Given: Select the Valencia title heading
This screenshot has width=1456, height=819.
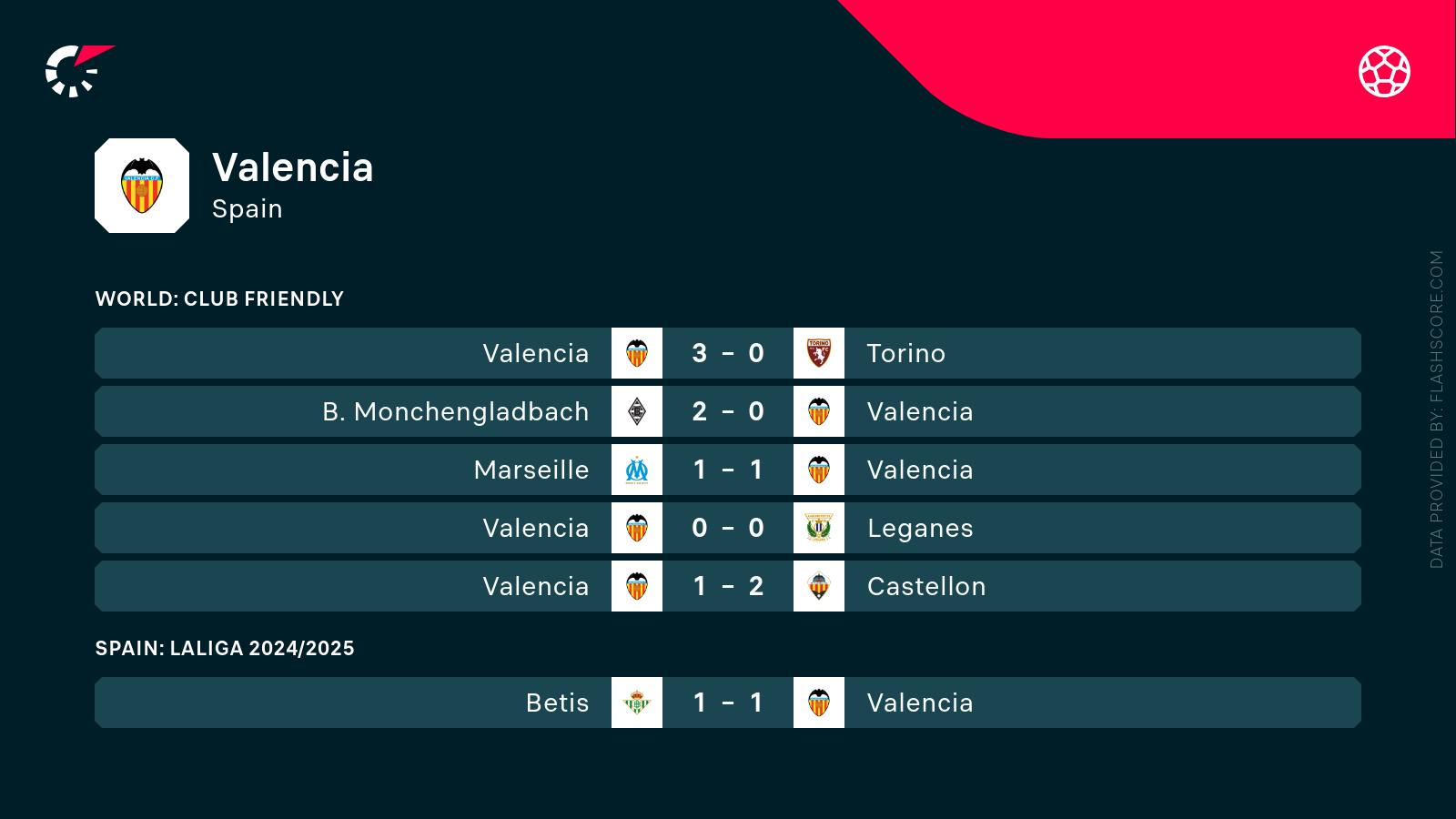Looking at the screenshot, I should (293, 167).
